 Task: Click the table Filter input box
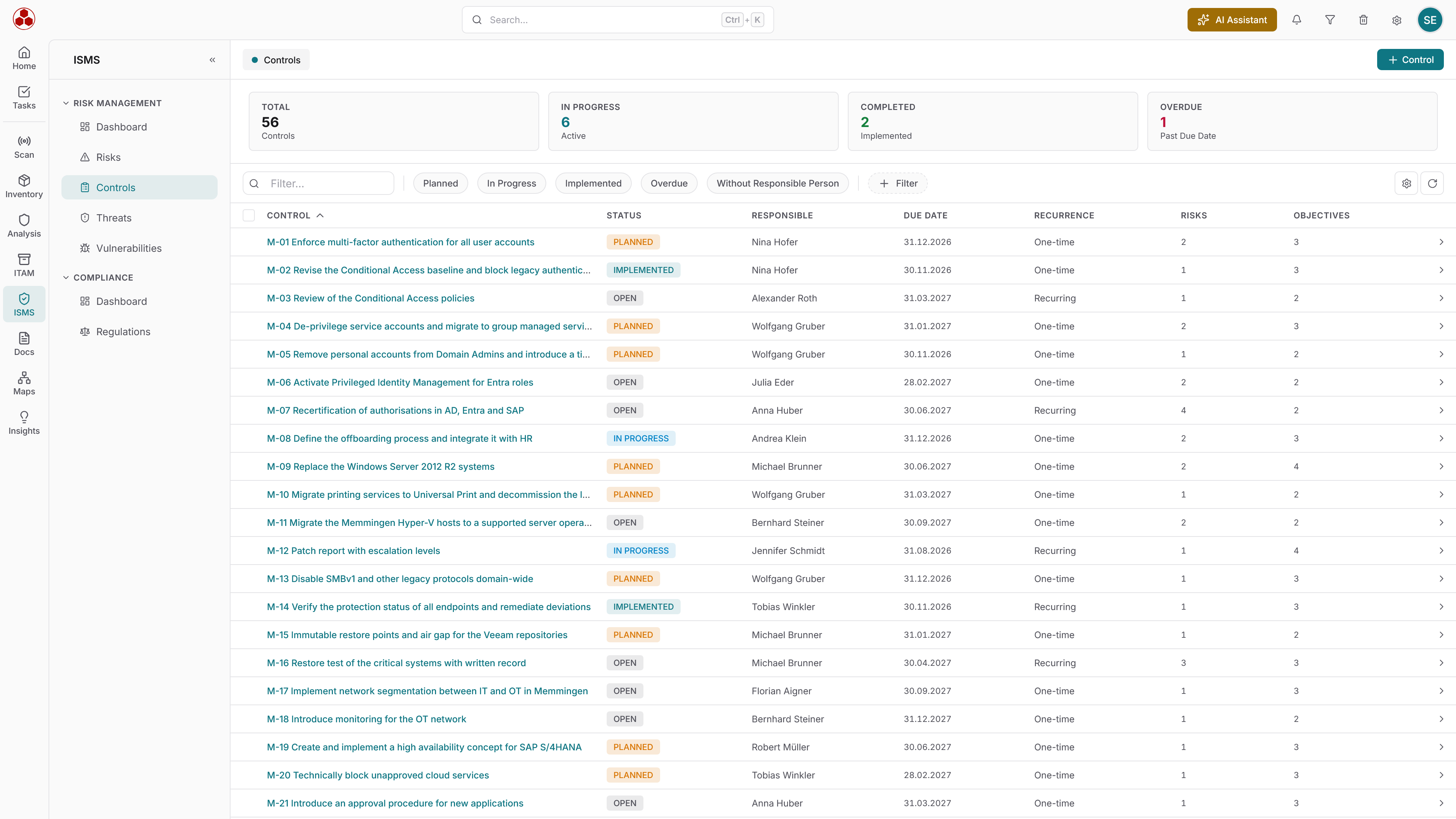click(x=318, y=183)
